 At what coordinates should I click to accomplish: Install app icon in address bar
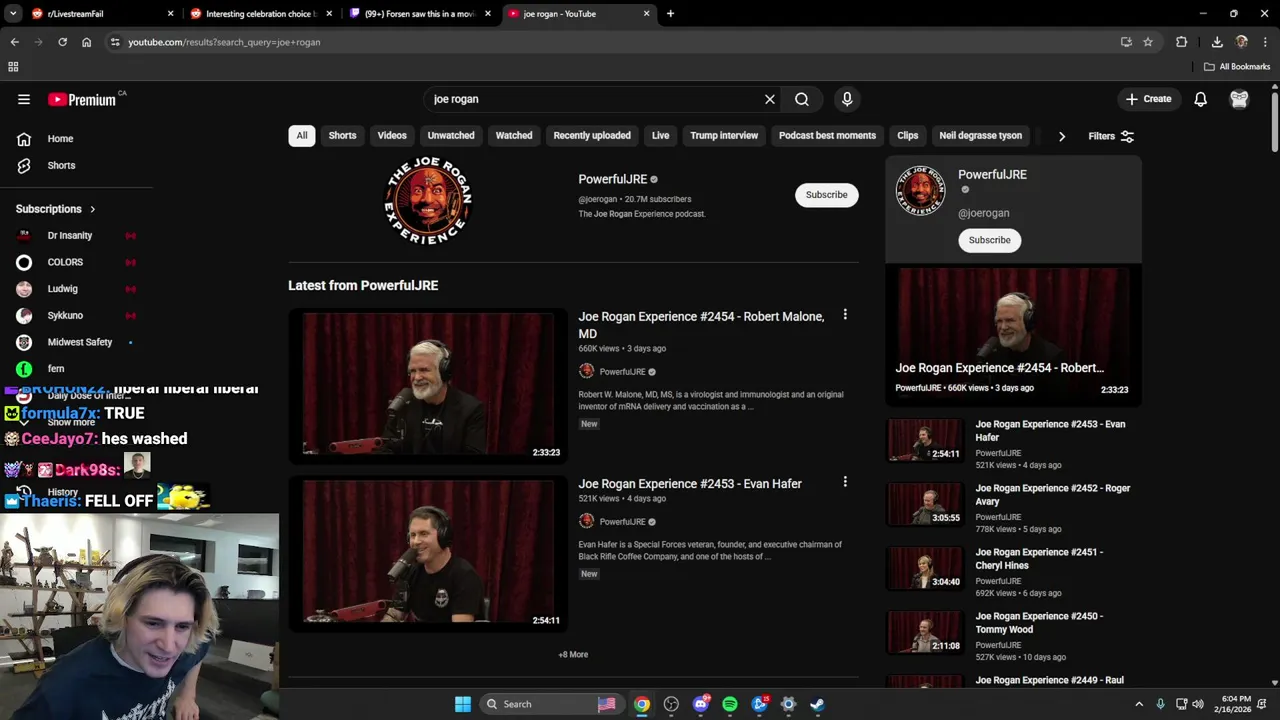point(1126,42)
